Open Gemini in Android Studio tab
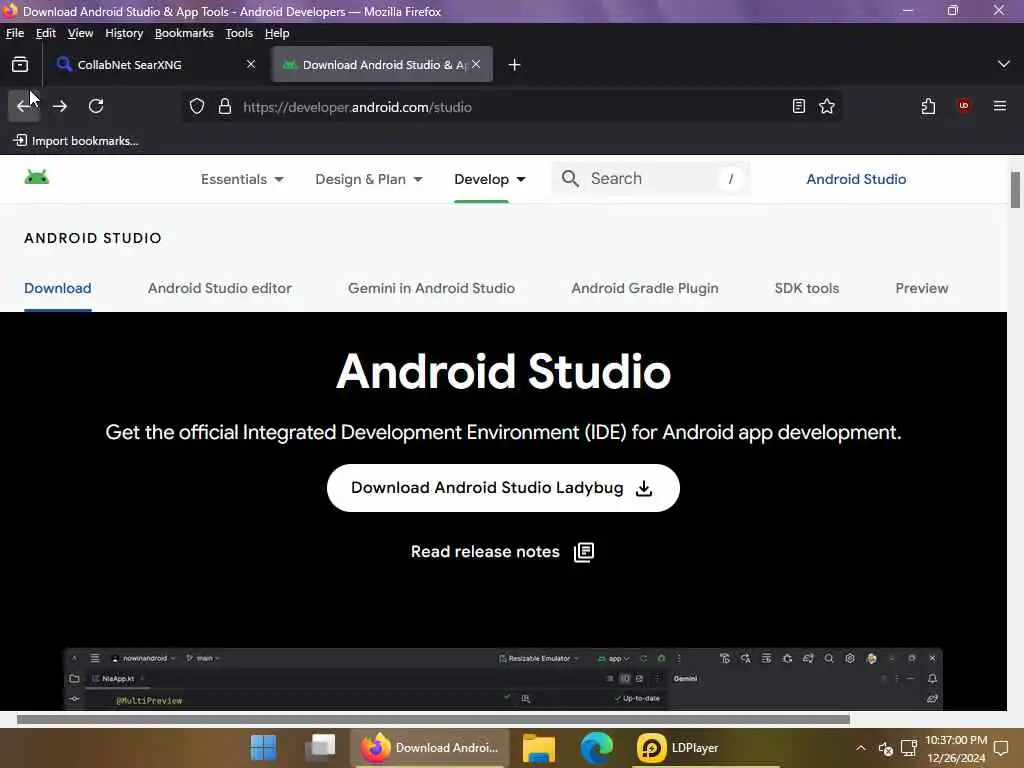The height and width of the screenshot is (768, 1024). pos(431,288)
